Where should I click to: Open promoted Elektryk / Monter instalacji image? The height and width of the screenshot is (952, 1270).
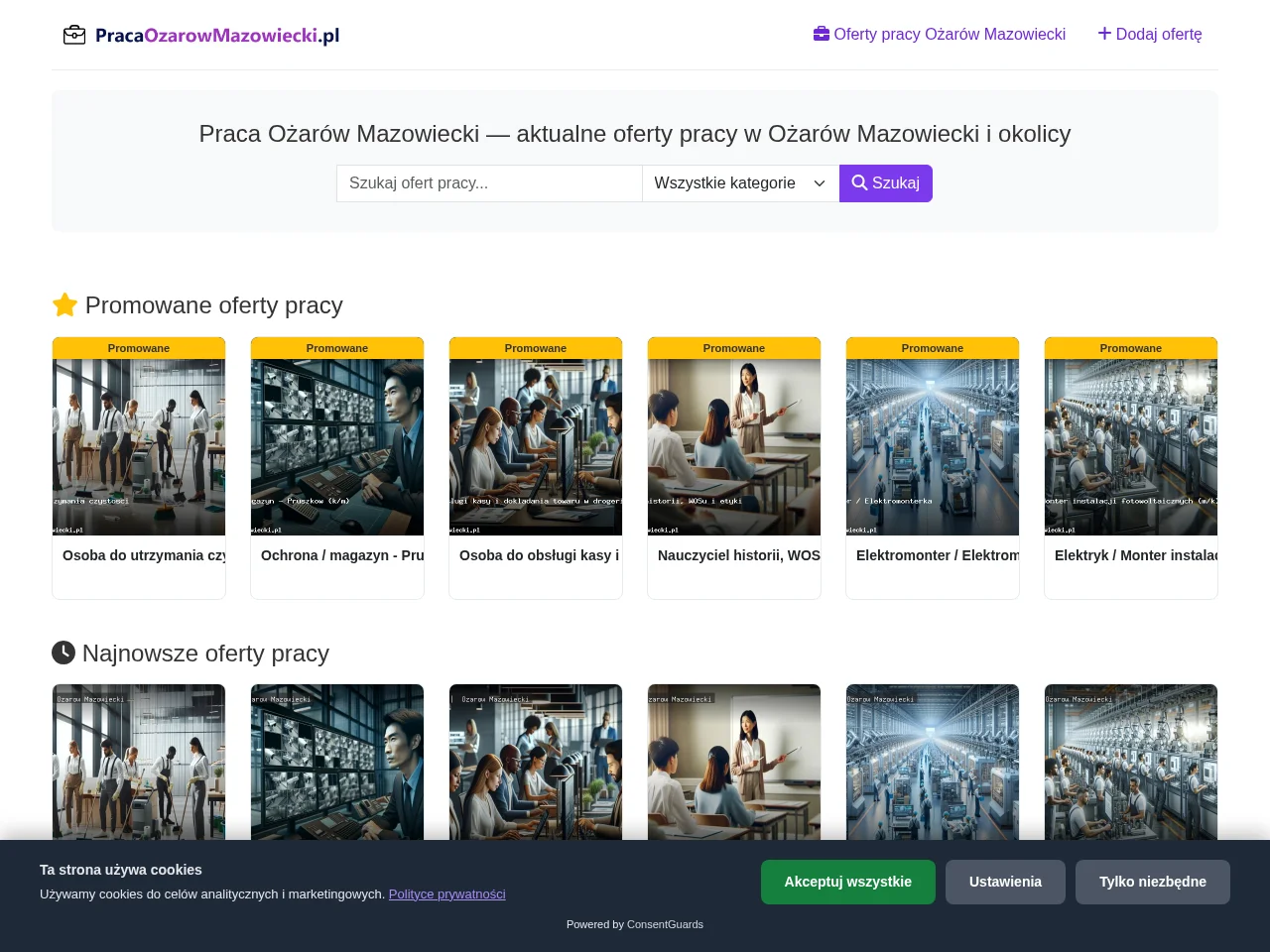(1131, 447)
